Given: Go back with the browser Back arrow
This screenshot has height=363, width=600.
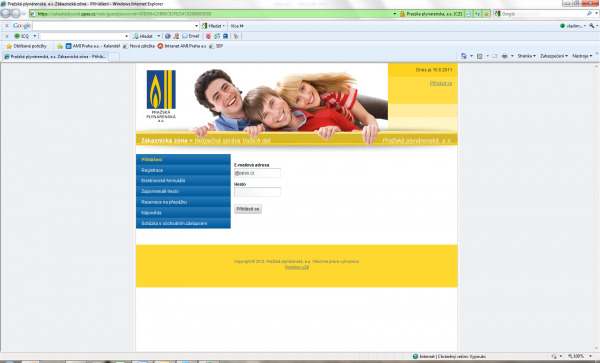Looking at the screenshot, I should [x=5, y=14].
